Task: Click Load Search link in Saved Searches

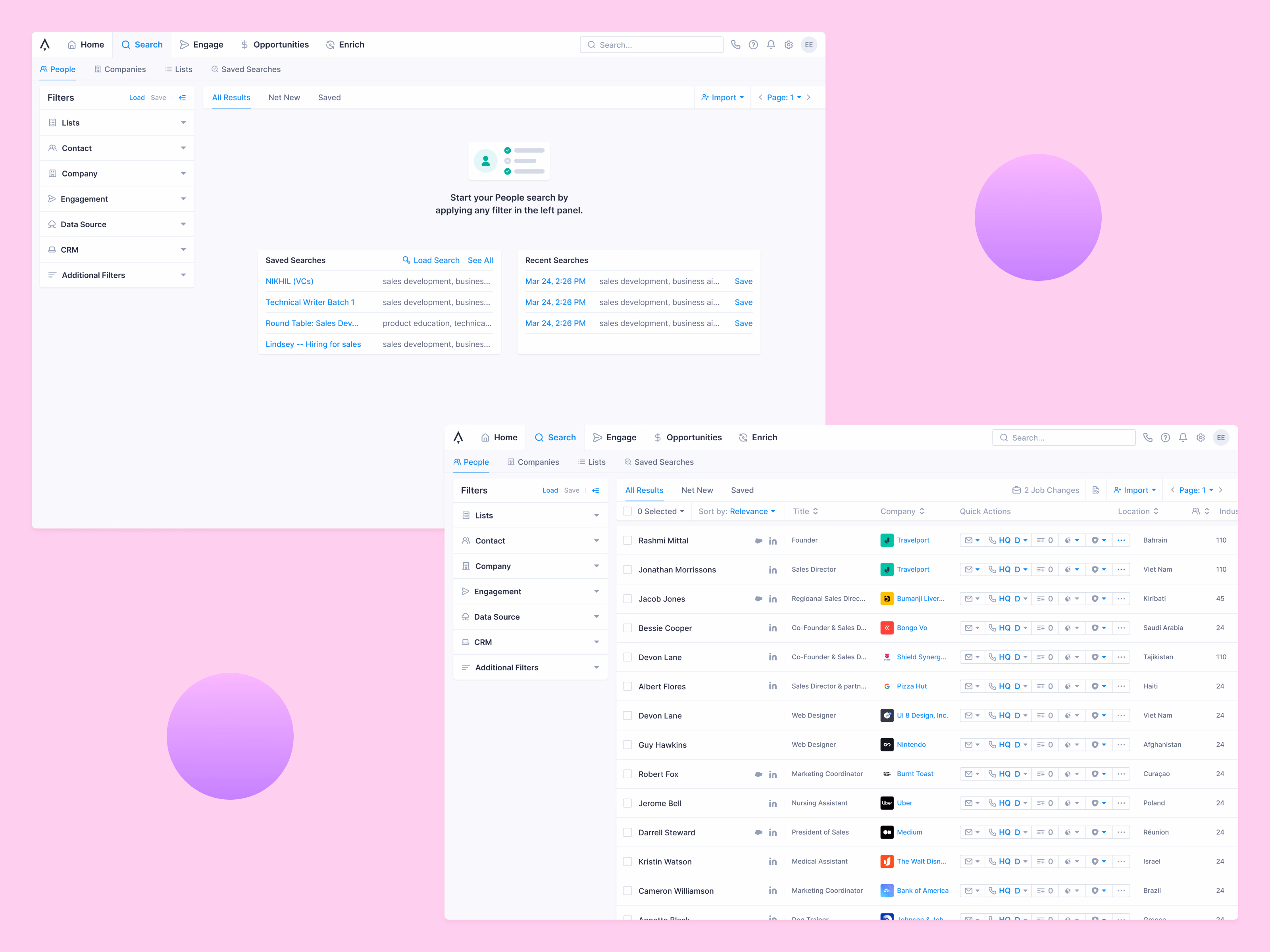Action: coord(431,260)
